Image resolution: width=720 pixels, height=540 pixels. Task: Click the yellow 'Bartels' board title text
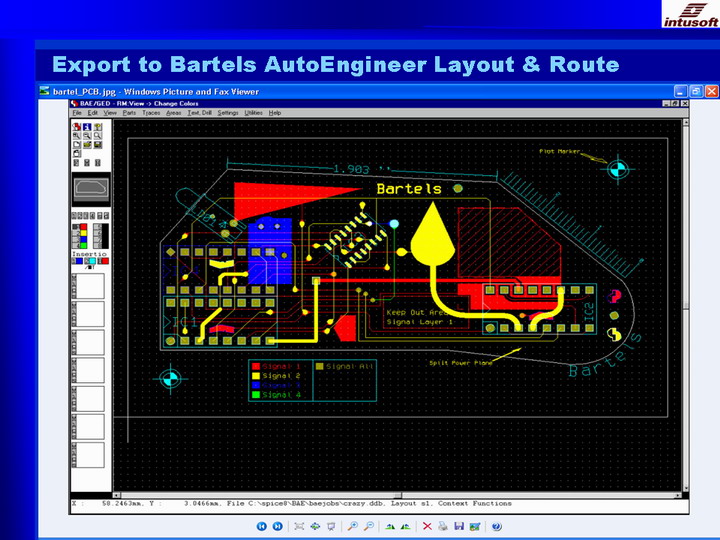(409, 189)
